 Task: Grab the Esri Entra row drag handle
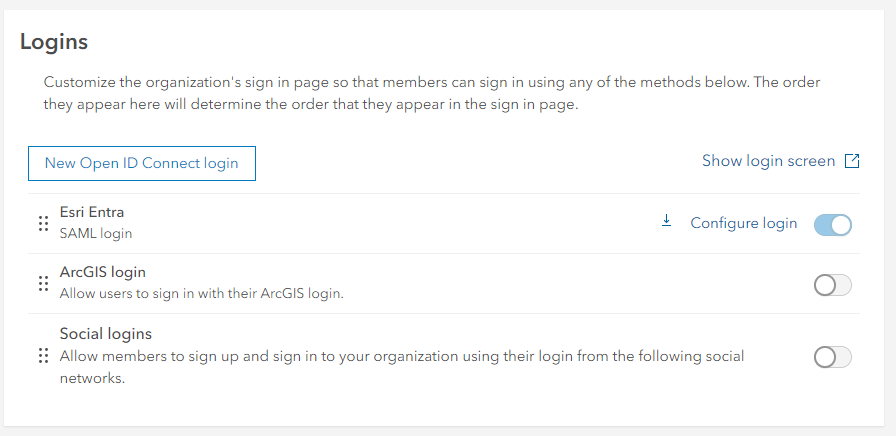(x=43, y=223)
